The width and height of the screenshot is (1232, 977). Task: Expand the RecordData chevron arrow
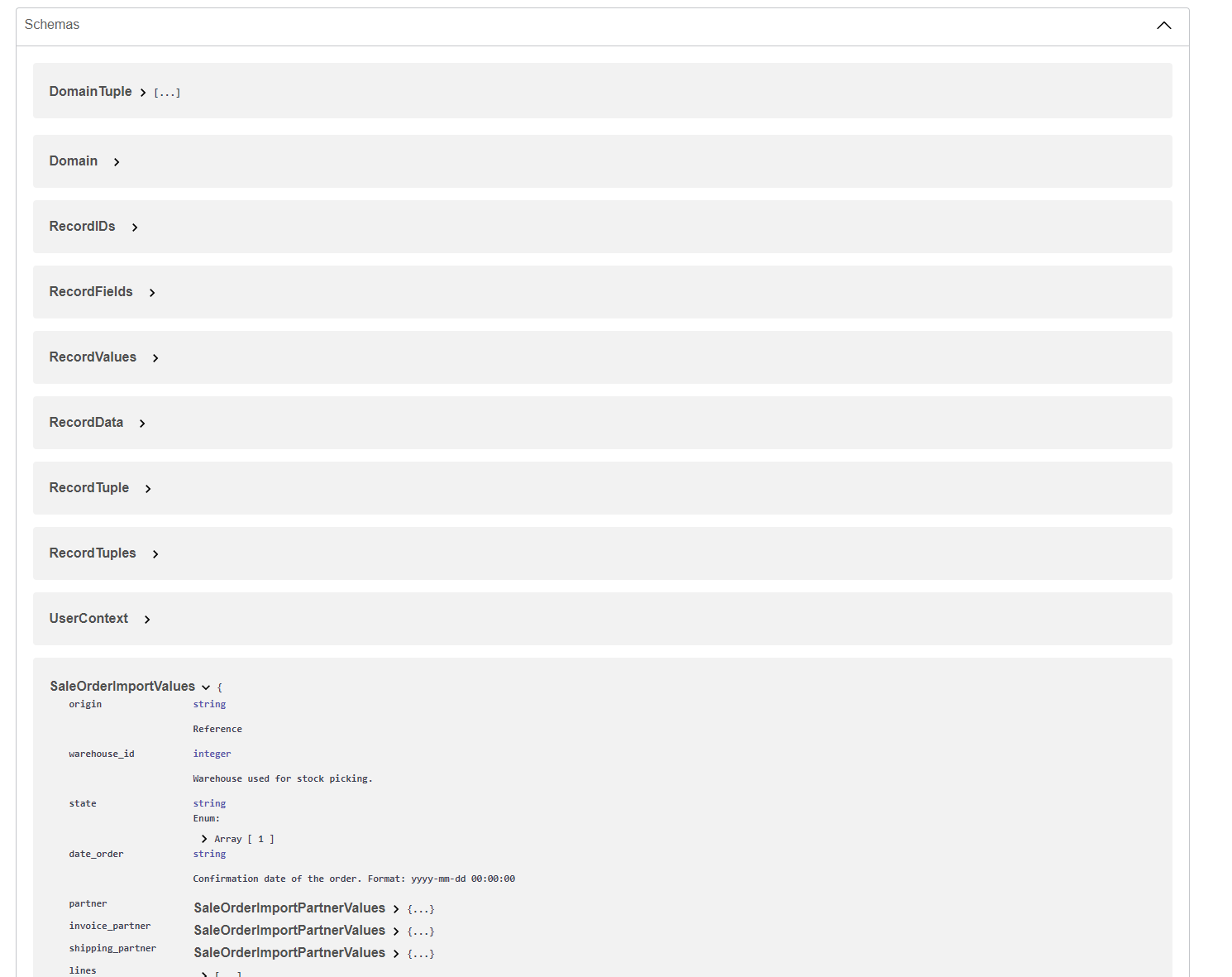point(142,424)
